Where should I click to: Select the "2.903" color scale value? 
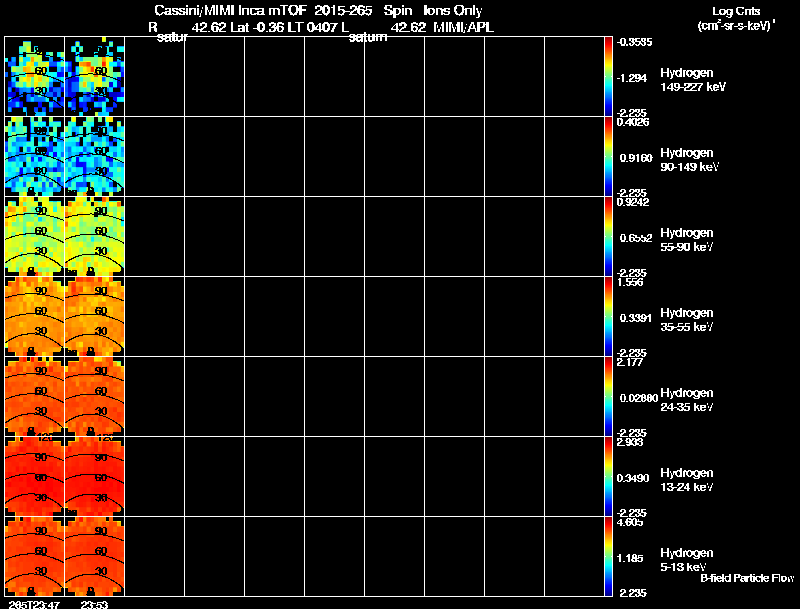coord(630,442)
